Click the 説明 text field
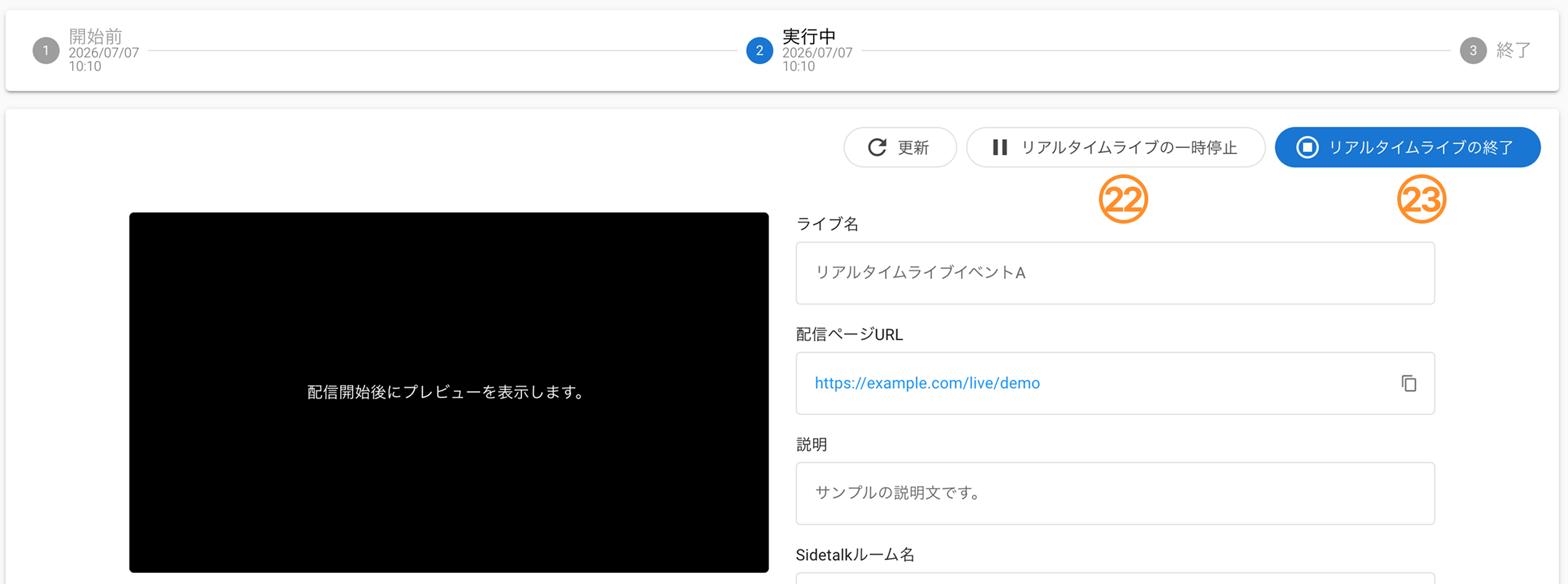 point(1115,493)
